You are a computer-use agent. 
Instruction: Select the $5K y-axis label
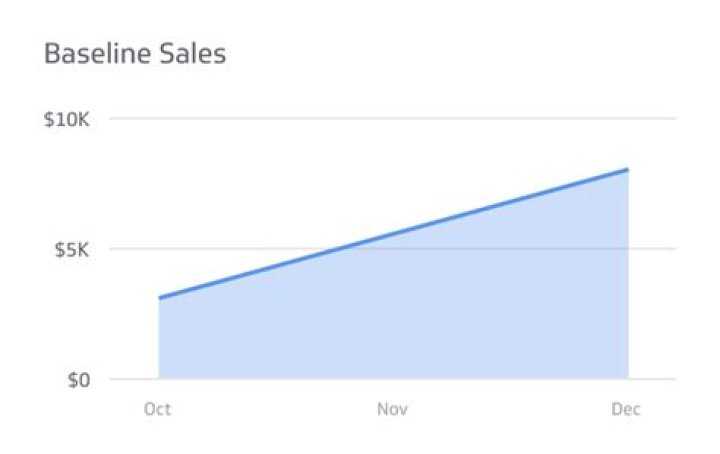coord(73,249)
